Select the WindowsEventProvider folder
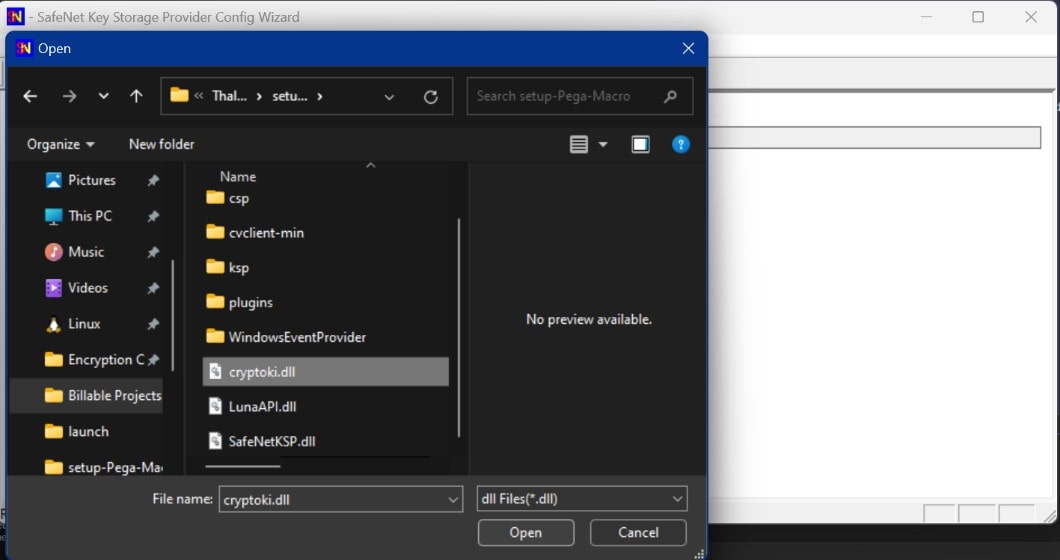 pyautogui.click(x=296, y=337)
